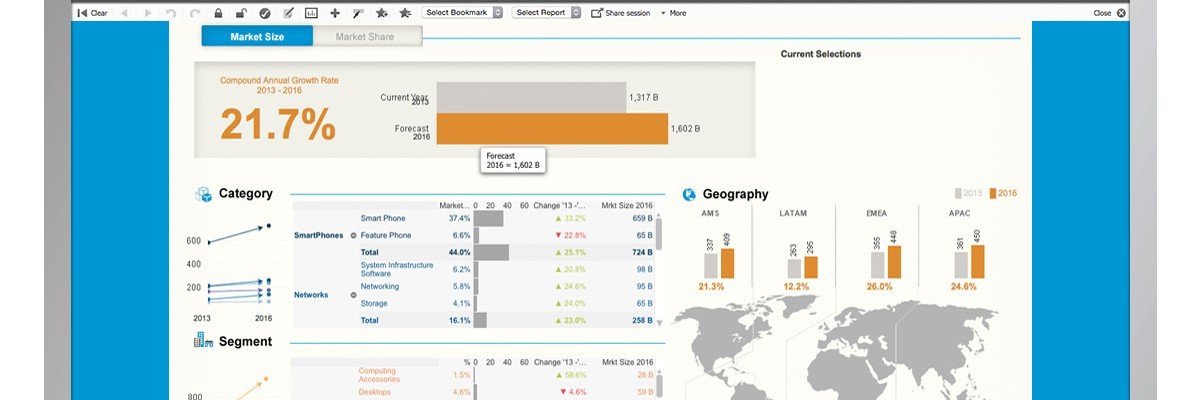The width and height of the screenshot is (1200, 400).
Task: Click the Clear selections button
Action: pos(93,13)
